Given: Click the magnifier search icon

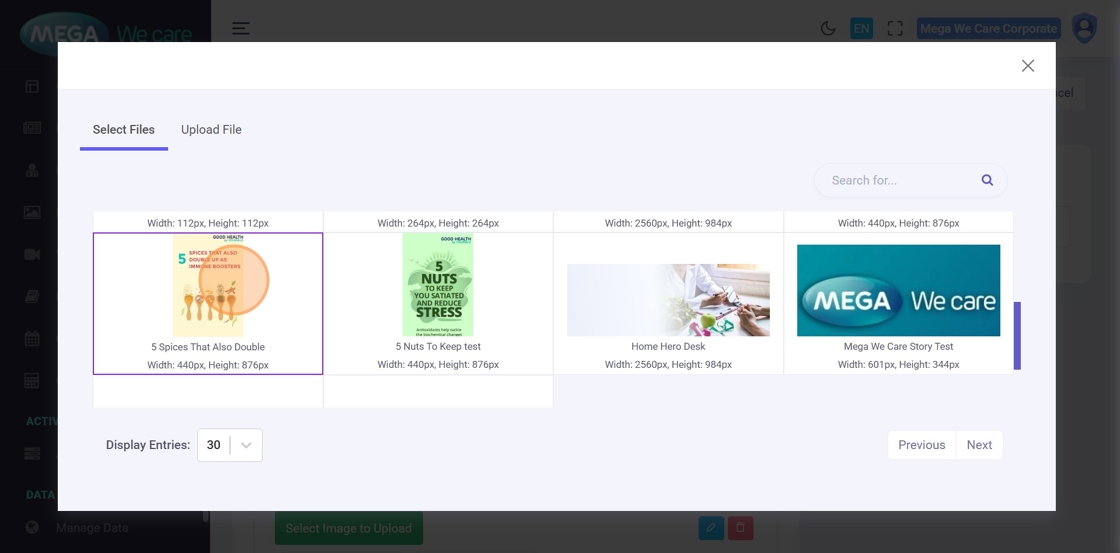Looking at the screenshot, I should 987,180.
